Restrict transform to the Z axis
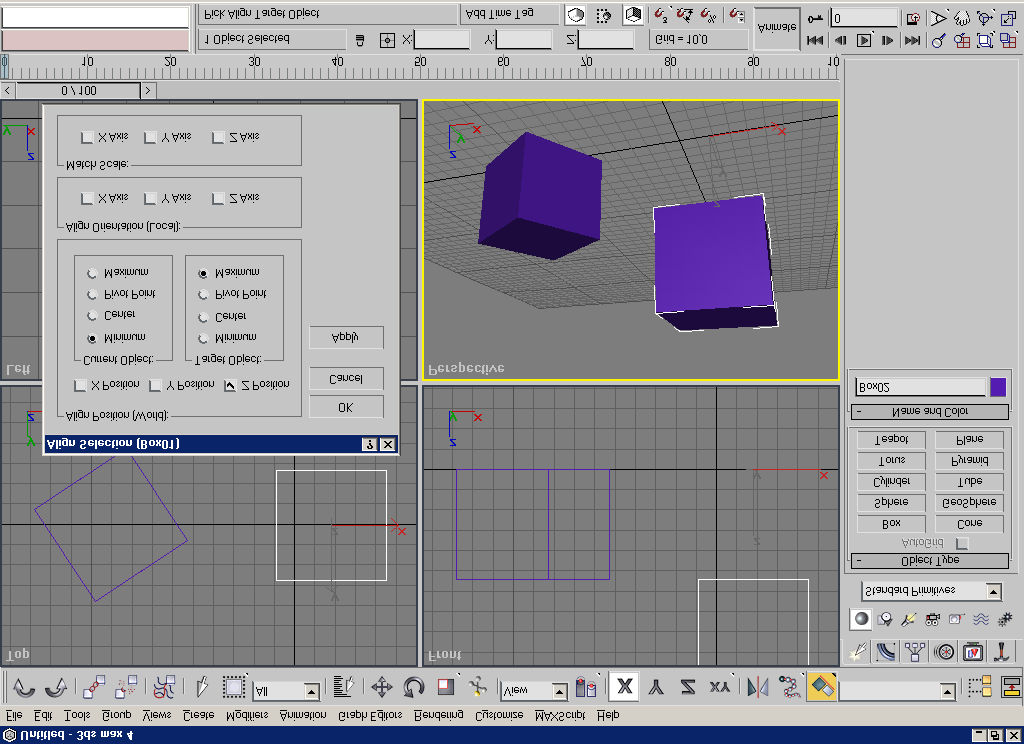 [x=688, y=687]
